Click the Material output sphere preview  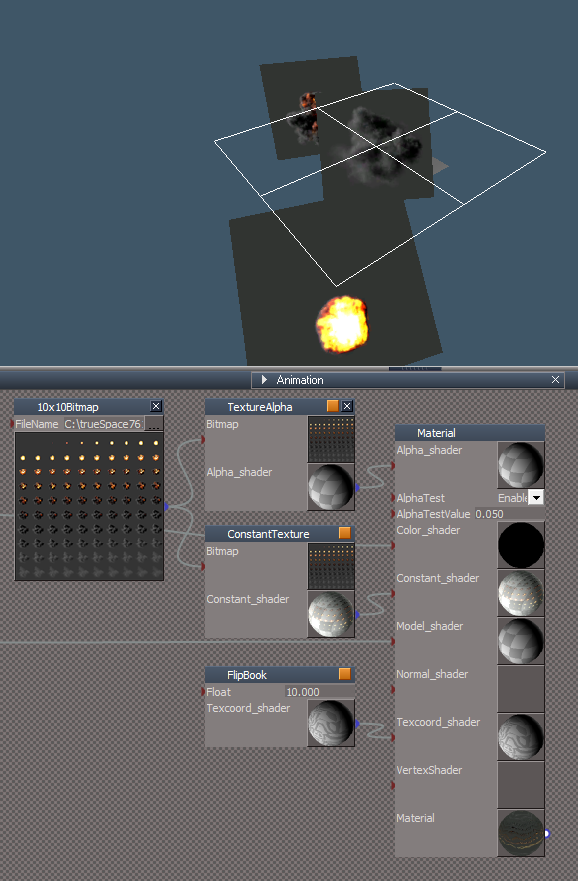(521, 833)
